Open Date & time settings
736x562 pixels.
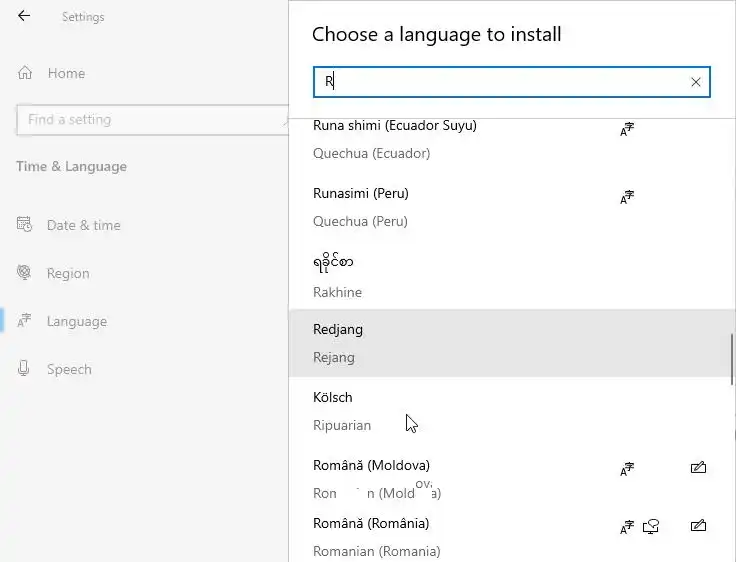pyautogui.click(x=83, y=225)
